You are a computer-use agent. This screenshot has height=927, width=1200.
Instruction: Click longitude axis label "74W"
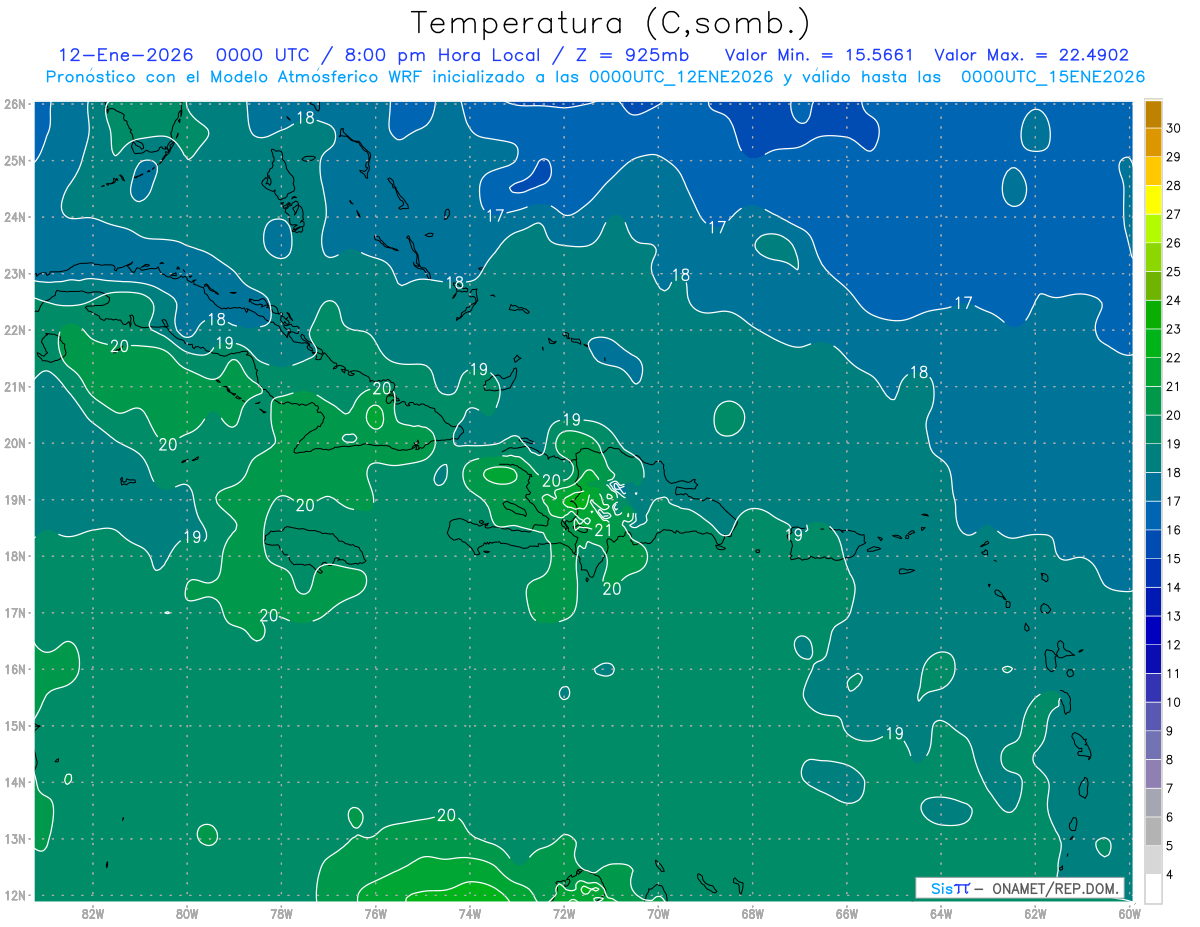(470, 912)
